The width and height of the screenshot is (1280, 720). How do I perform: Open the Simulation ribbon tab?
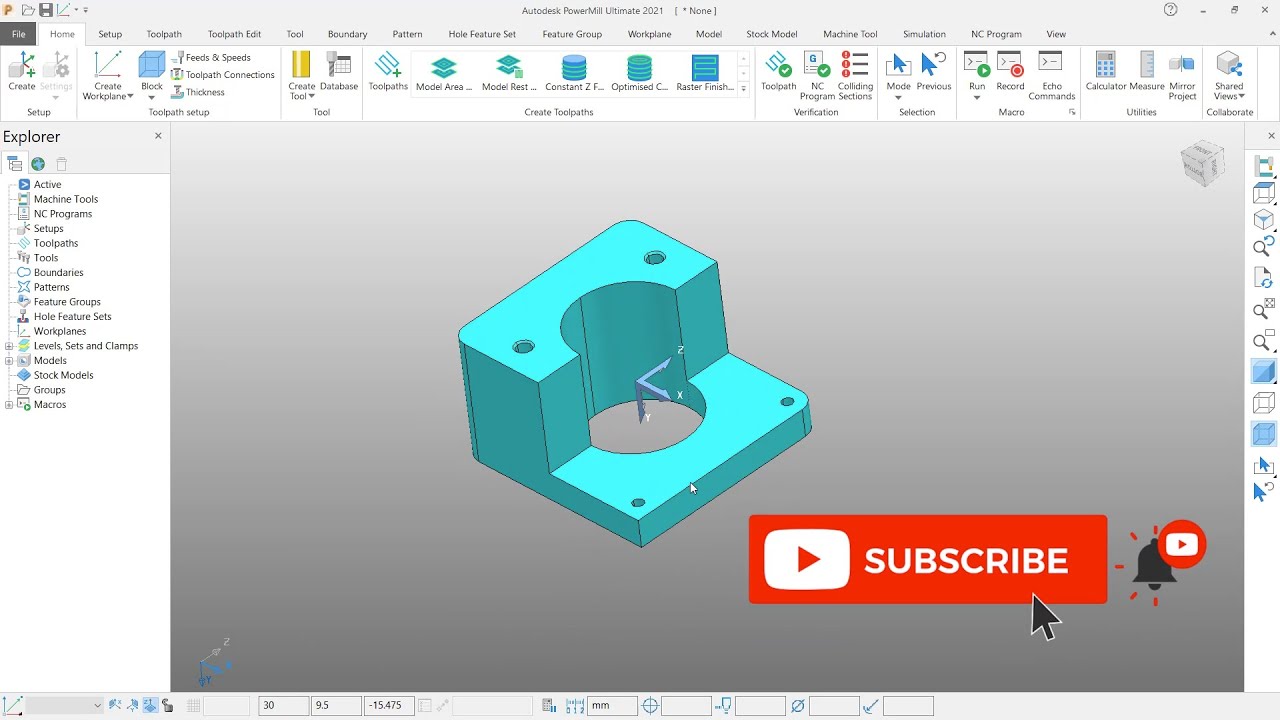(924, 34)
